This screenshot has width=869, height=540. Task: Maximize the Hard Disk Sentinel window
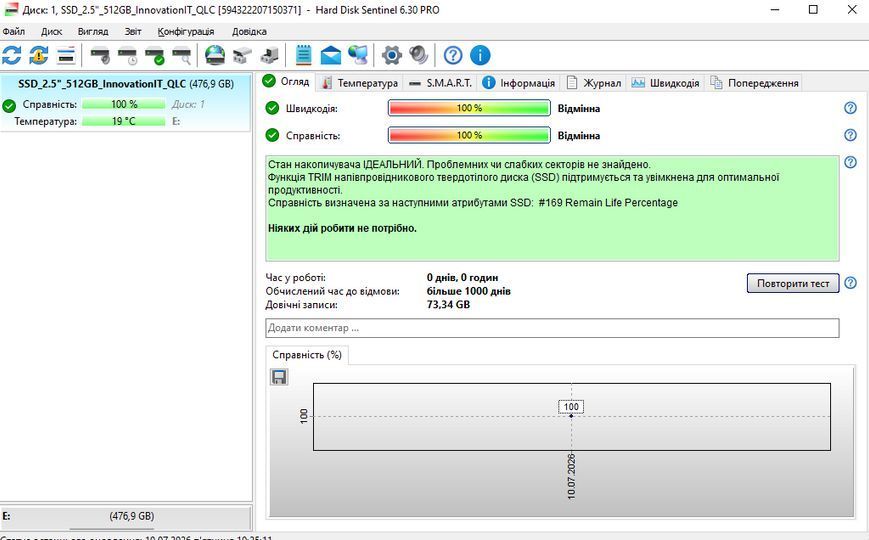coord(813,9)
